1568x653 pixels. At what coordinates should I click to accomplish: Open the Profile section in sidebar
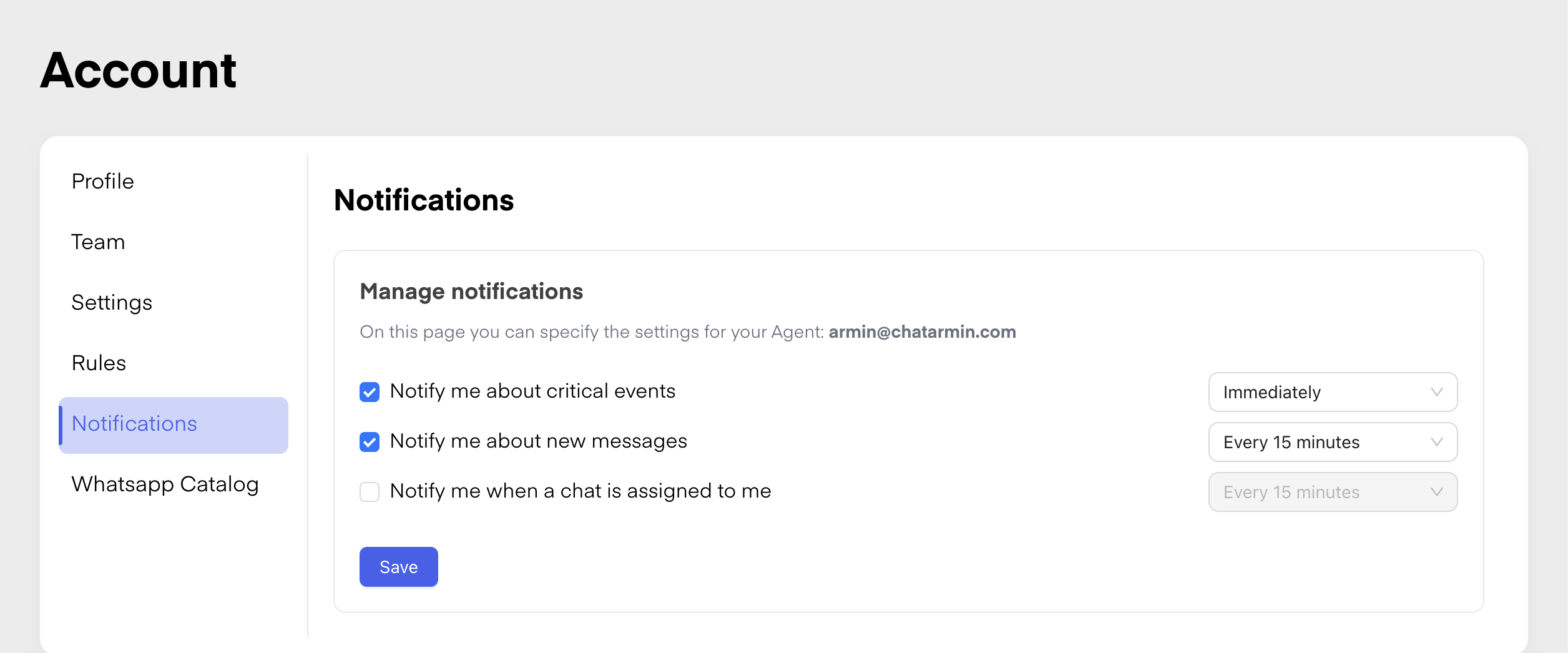pos(103,182)
